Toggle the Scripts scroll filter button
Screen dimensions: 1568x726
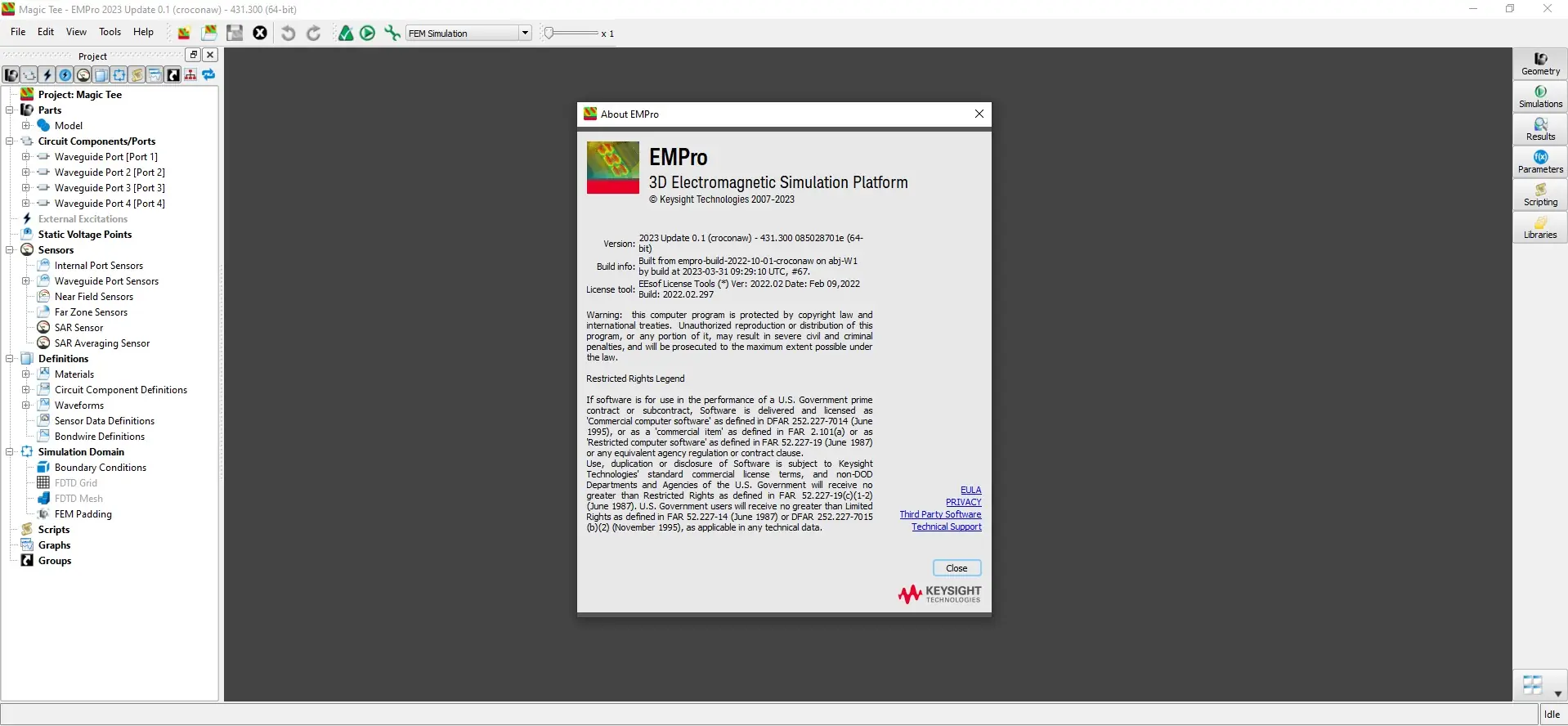pyautogui.click(x=137, y=75)
